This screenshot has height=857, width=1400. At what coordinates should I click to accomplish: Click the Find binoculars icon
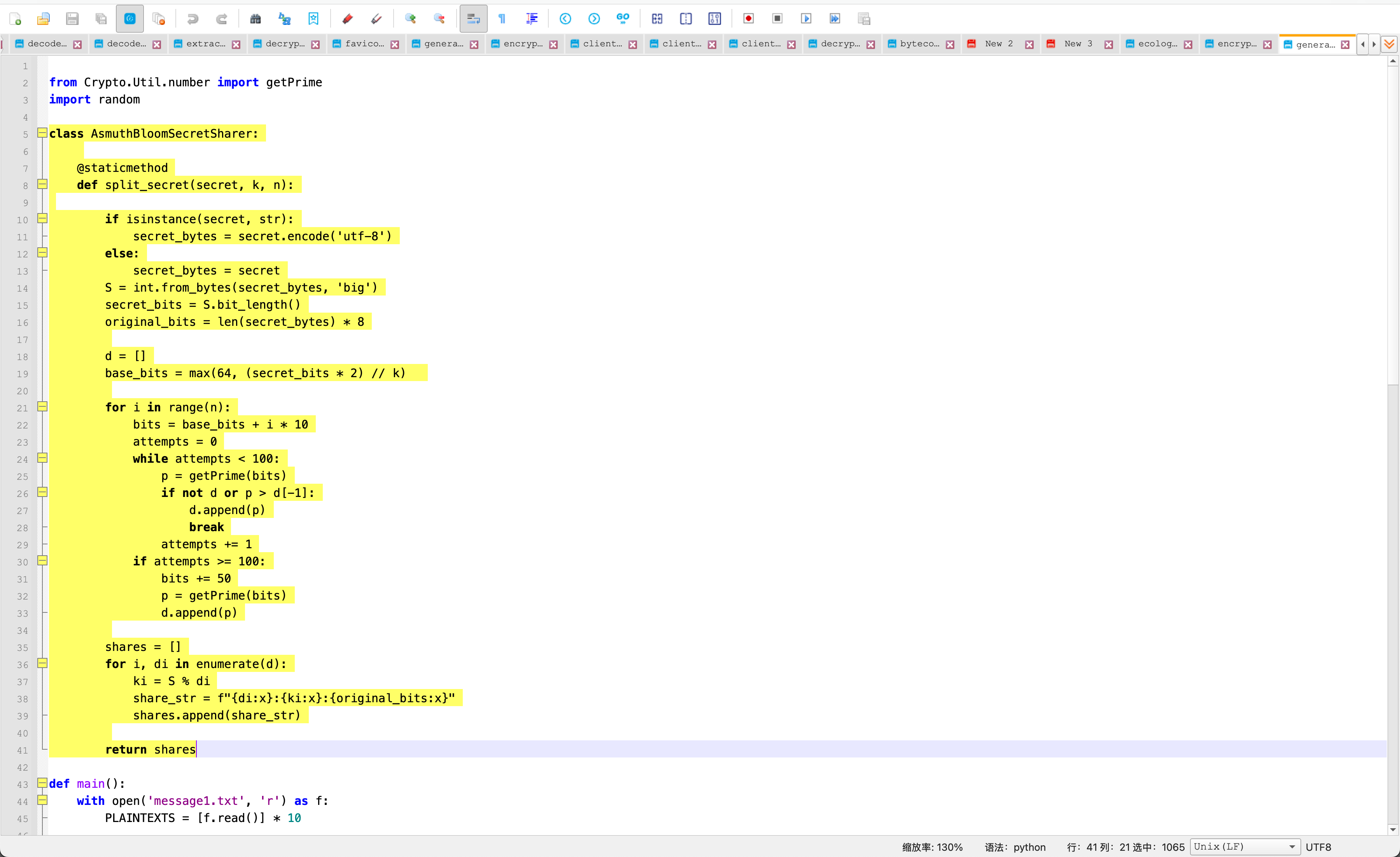coord(255,19)
